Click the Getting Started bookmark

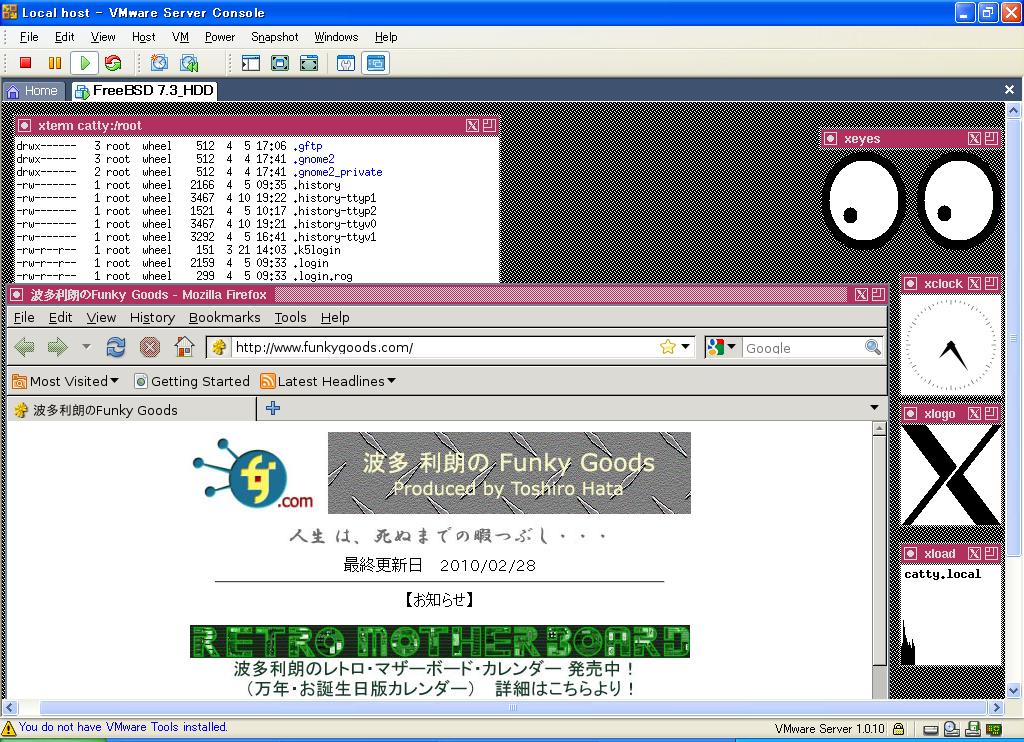click(192, 381)
